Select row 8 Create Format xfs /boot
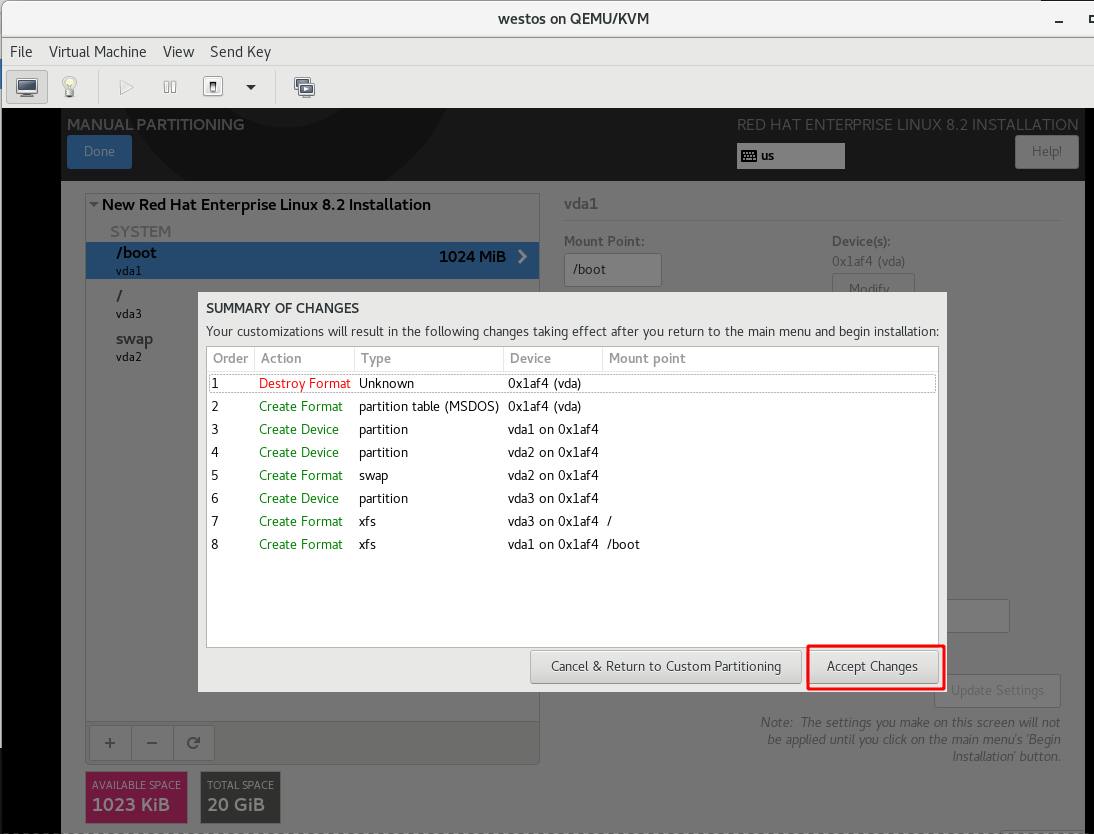The width and height of the screenshot is (1094, 834). [x=572, y=544]
